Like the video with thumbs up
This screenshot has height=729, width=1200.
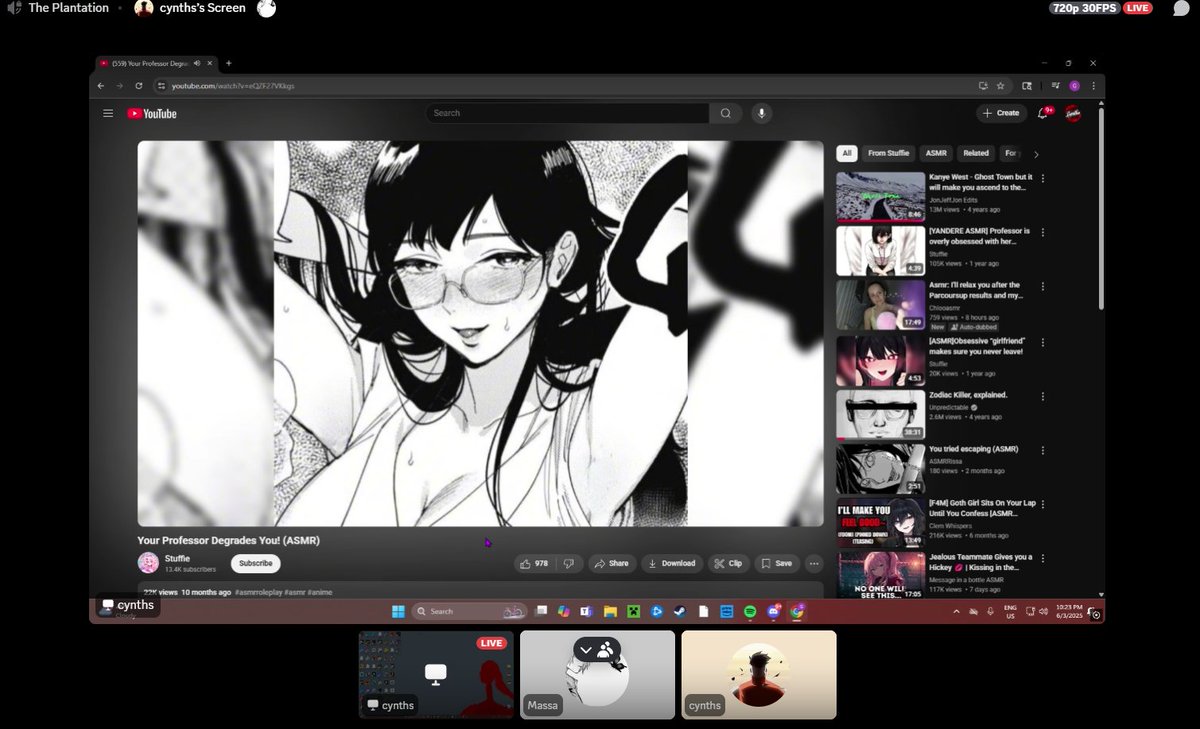(x=534, y=563)
